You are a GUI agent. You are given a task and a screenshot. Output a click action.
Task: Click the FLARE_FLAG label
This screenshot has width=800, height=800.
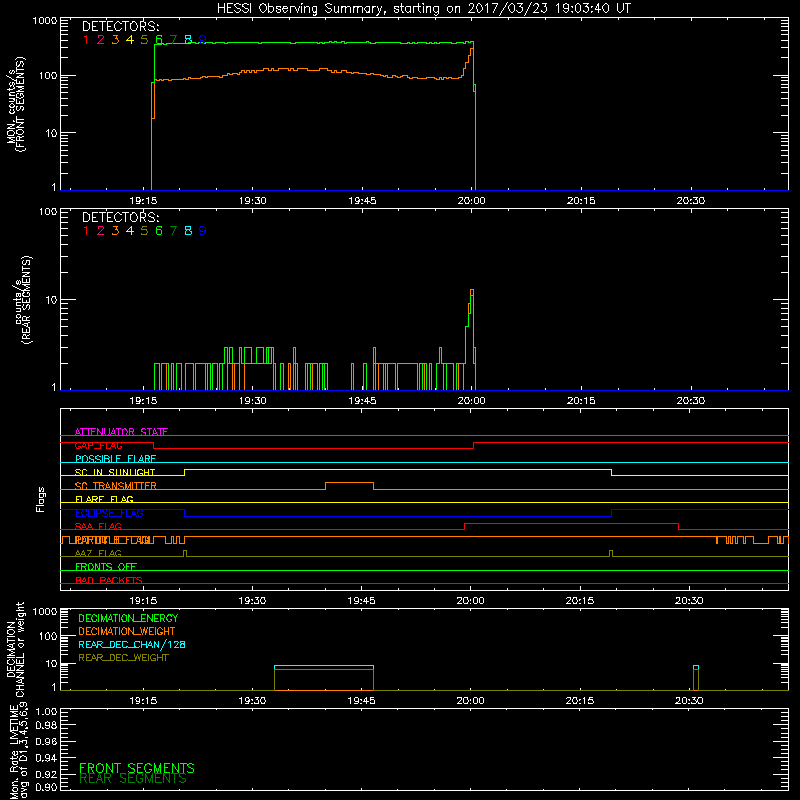pyautogui.click(x=104, y=499)
